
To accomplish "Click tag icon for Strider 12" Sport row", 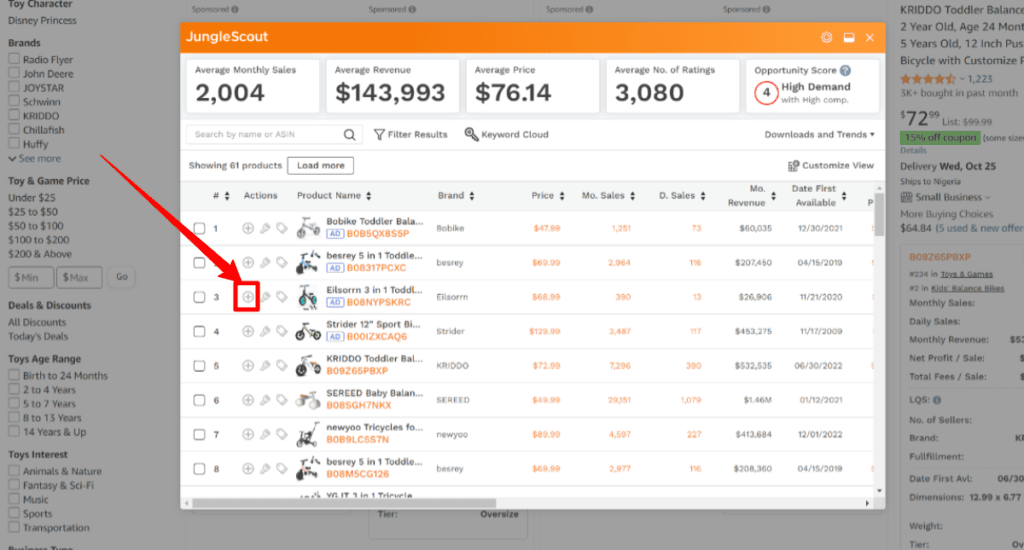I will tap(281, 331).
